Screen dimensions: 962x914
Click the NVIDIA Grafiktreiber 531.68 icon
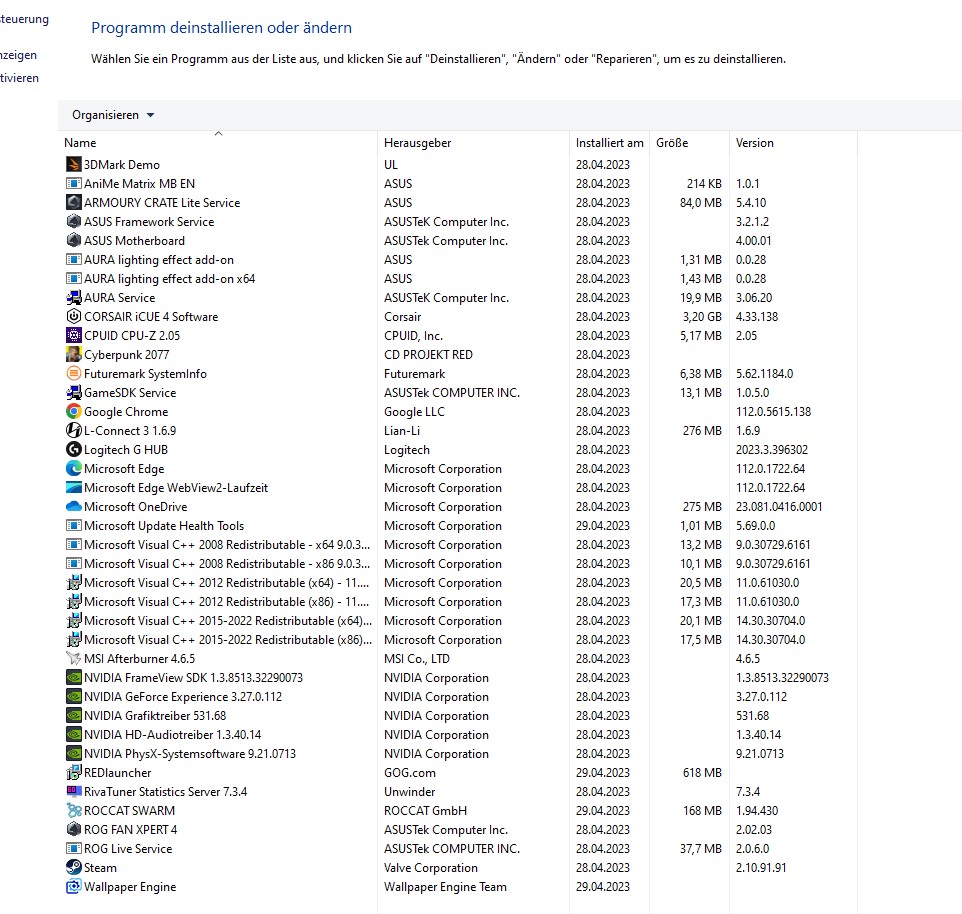[x=74, y=716]
